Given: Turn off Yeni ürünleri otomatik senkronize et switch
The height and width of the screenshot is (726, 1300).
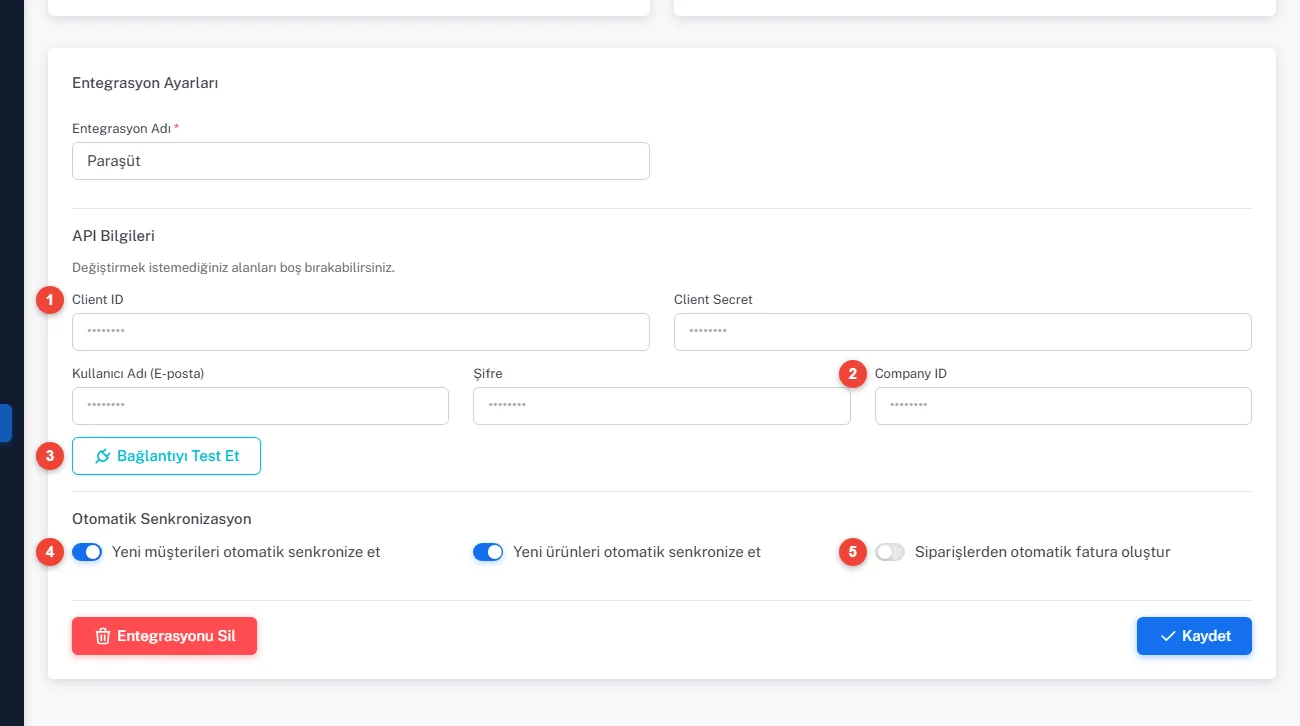Looking at the screenshot, I should pos(488,552).
